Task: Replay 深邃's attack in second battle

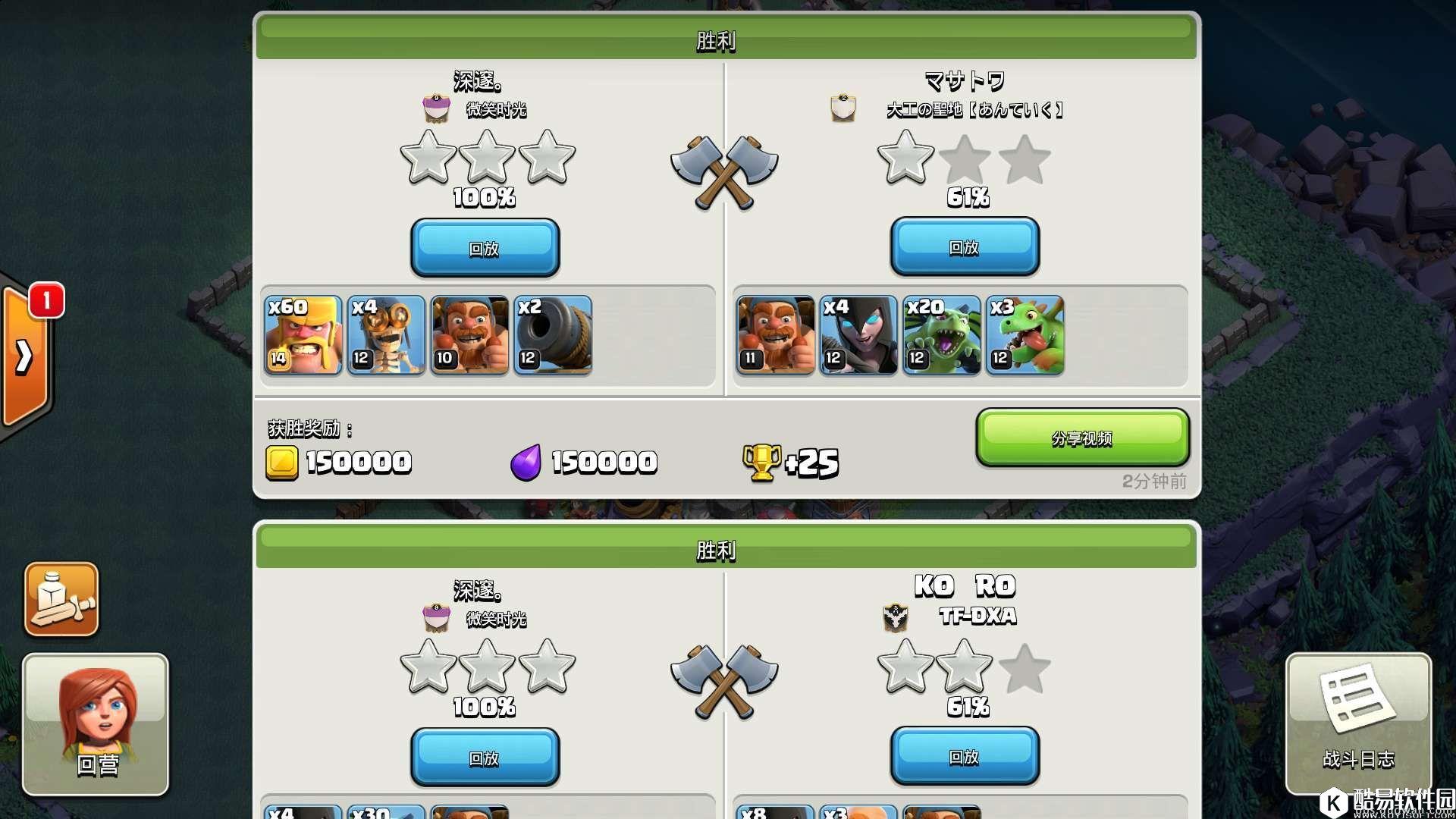Action: pyautogui.click(x=485, y=758)
